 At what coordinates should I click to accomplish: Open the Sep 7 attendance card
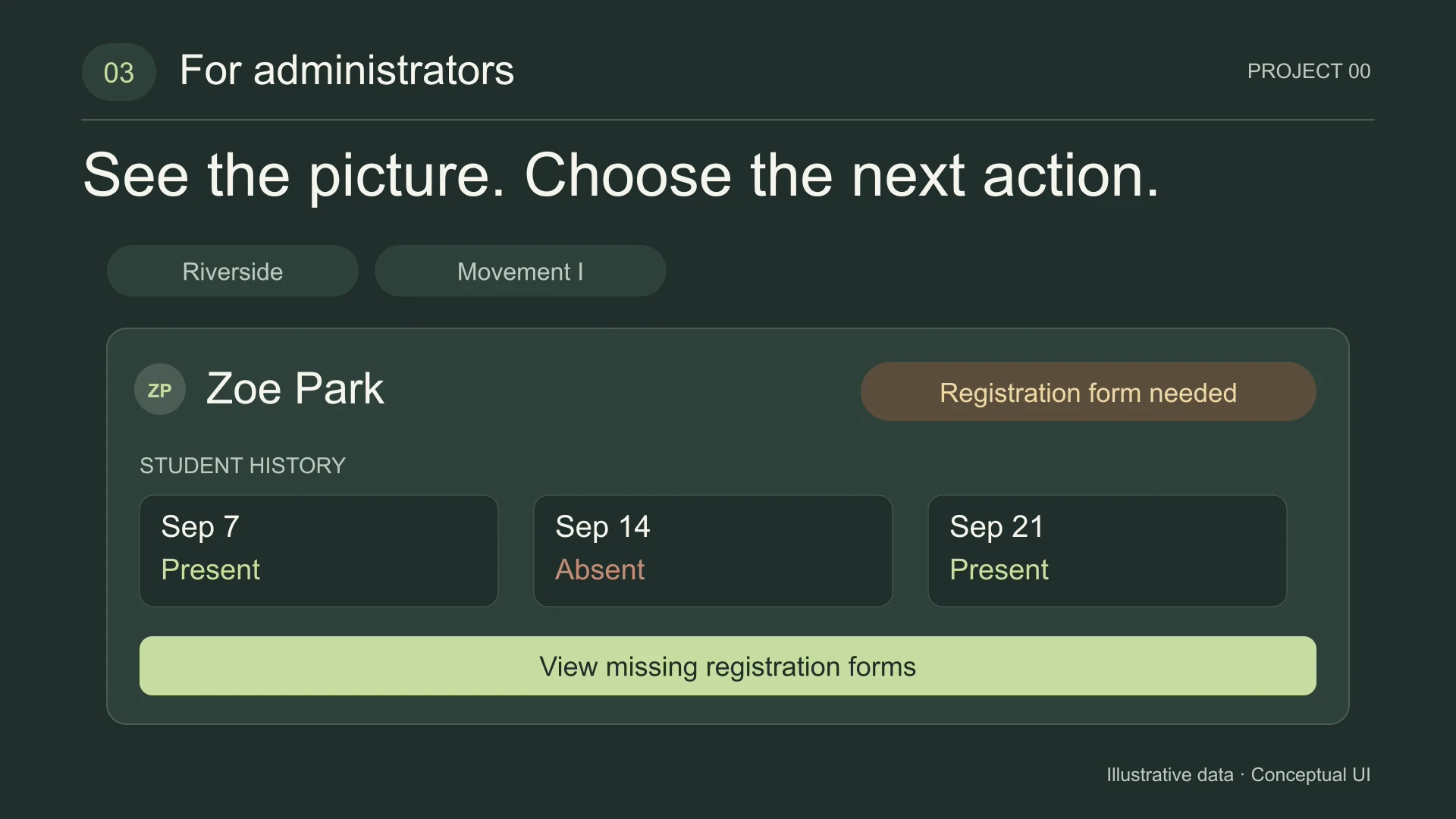click(318, 551)
